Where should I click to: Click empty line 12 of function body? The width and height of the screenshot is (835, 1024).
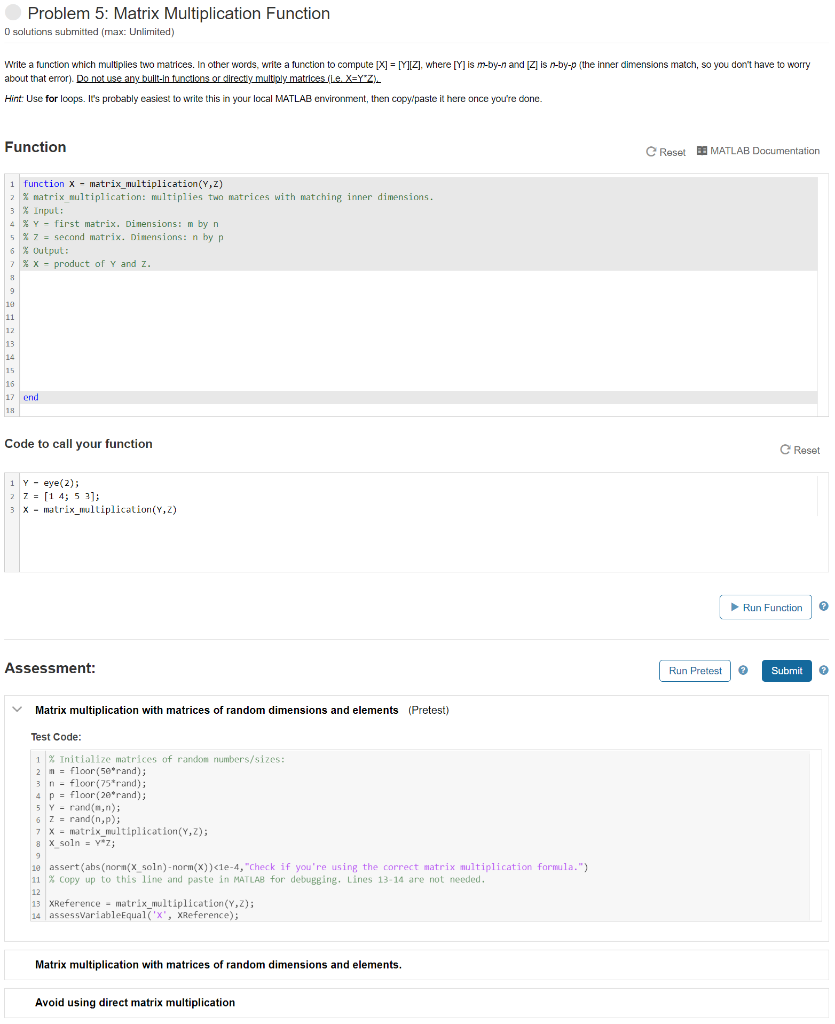(418, 330)
